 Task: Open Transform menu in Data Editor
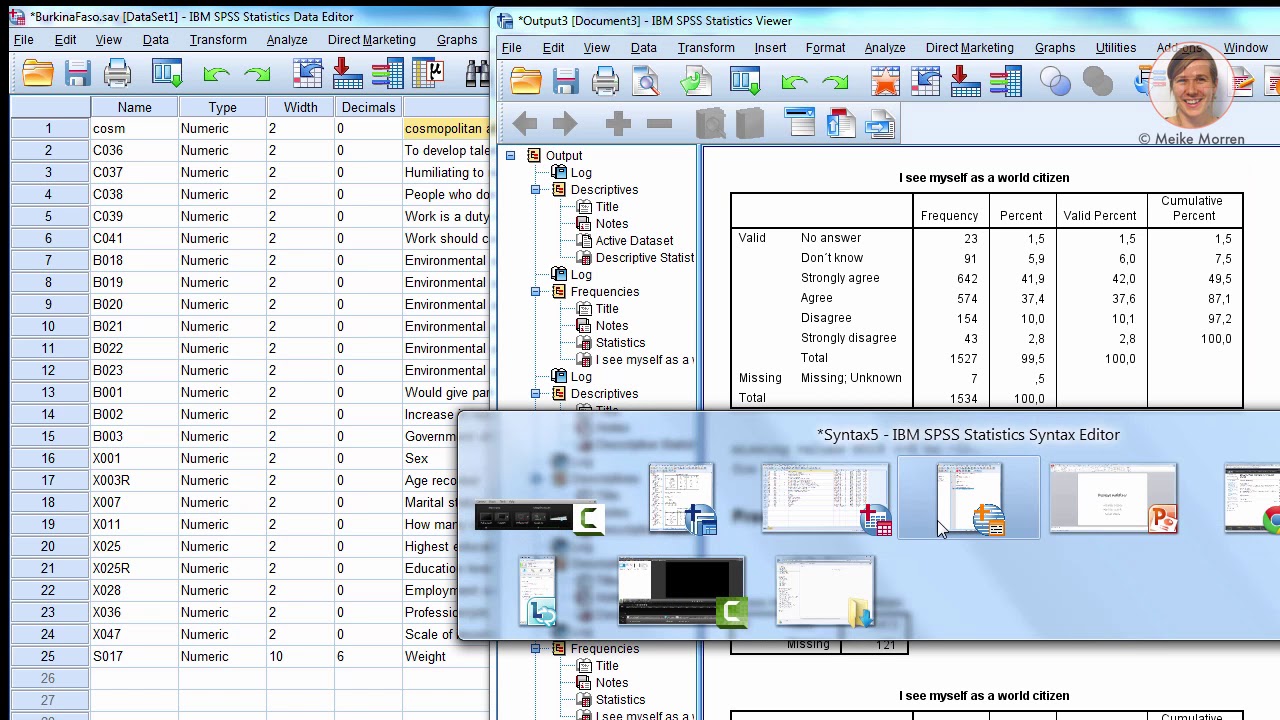click(218, 40)
